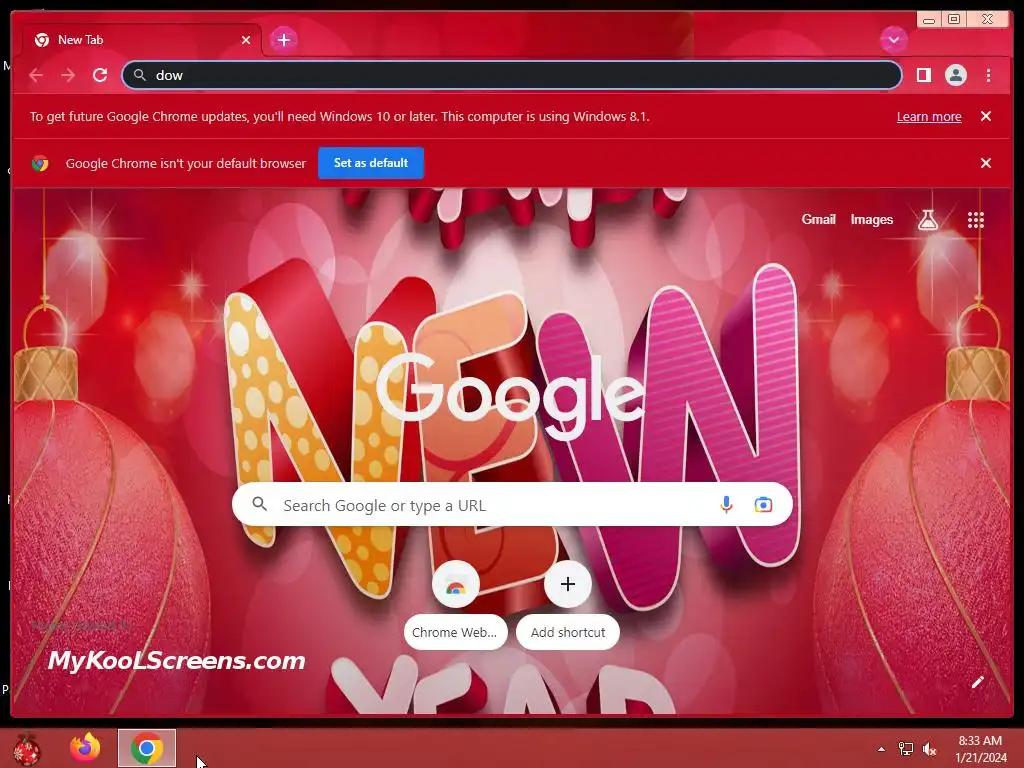Go back with the back arrow

tap(36, 75)
